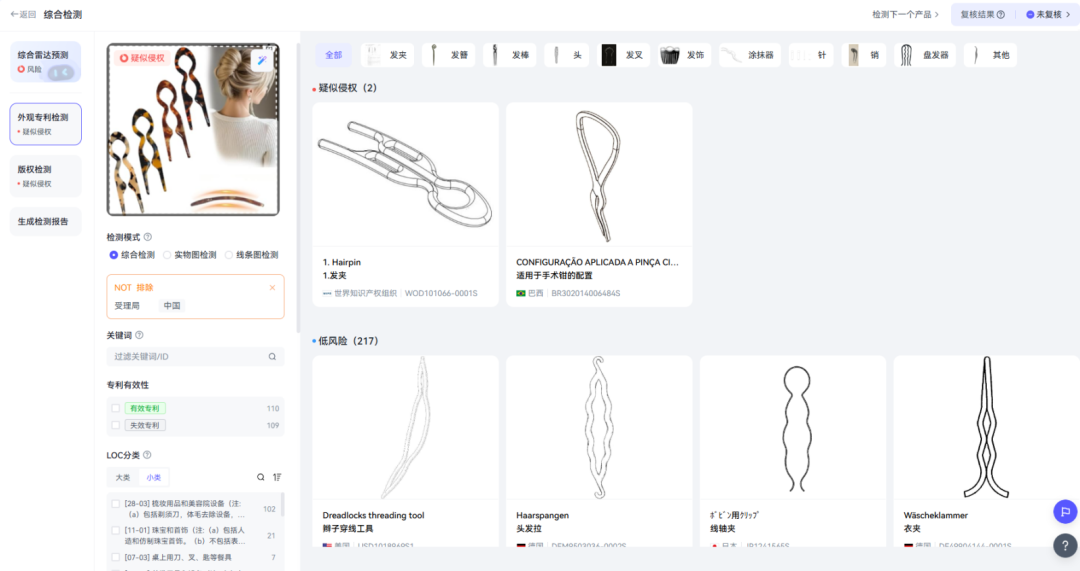Click the 生成检测报告 button
Viewport: 1080px width, 571px height.
tap(45, 222)
